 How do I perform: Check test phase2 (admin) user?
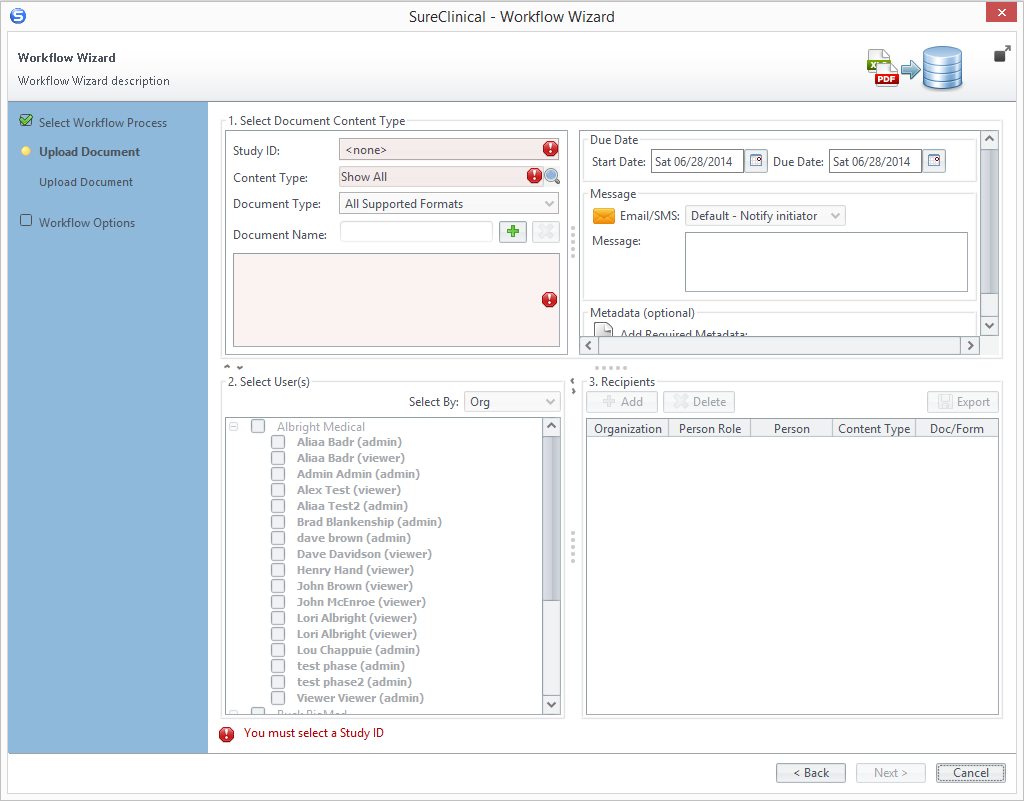(278, 682)
